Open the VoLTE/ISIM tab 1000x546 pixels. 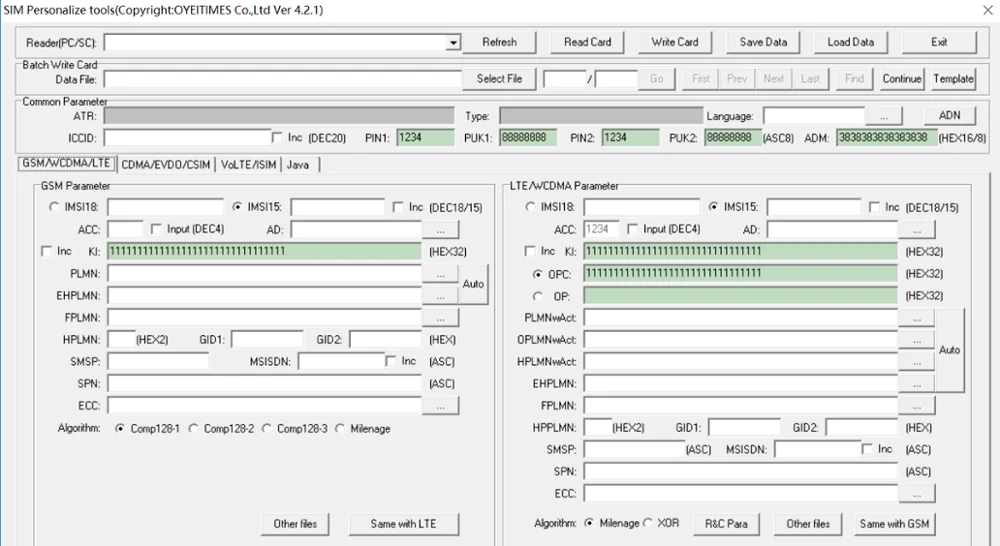[248, 165]
